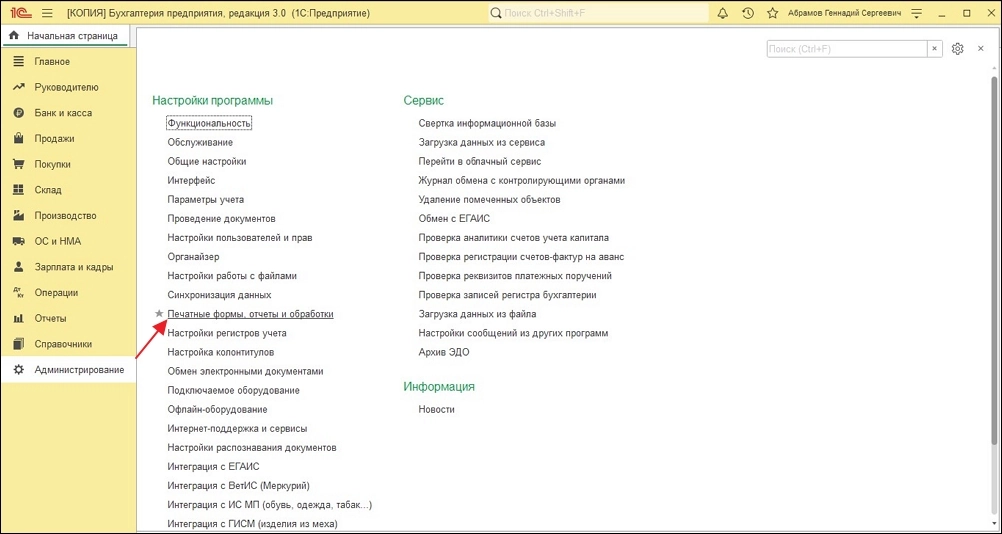Image resolution: width=1002 pixels, height=534 pixels.
Task: Open Перейти в облачный сервис
Action: click(x=480, y=162)
